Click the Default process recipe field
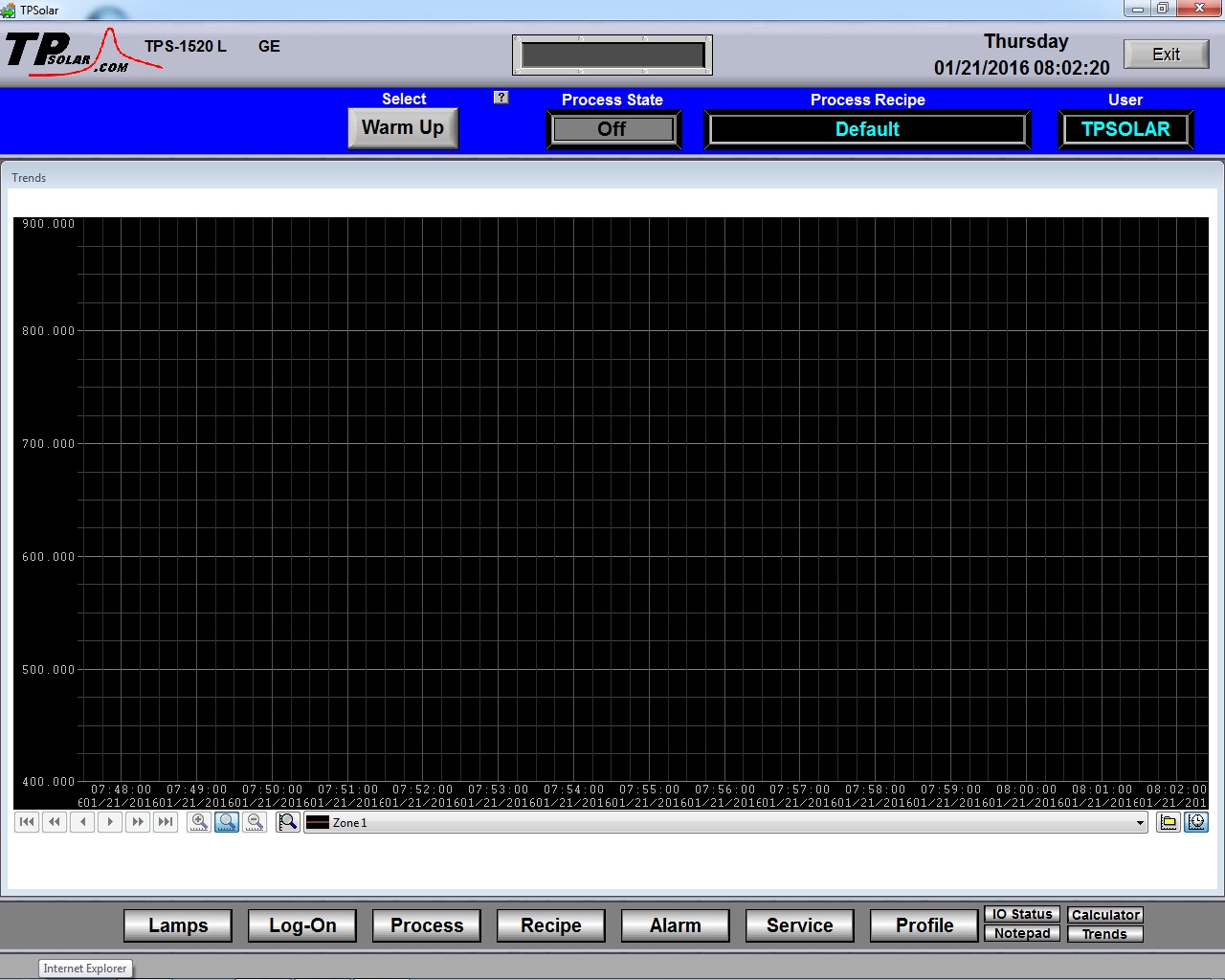 867,129
